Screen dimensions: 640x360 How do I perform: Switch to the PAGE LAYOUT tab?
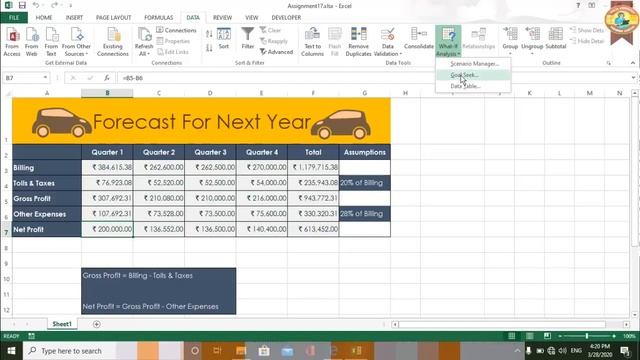(113, 18)
